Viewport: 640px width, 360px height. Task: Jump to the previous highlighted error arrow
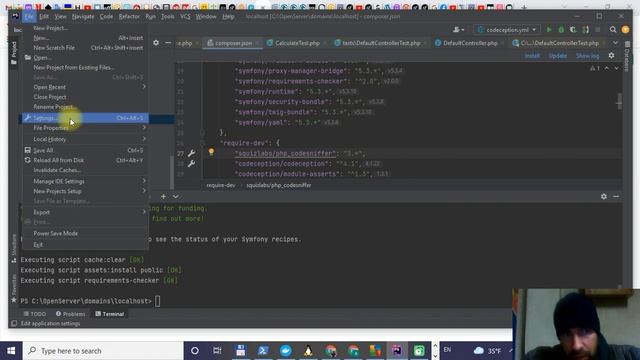[607, 68]
